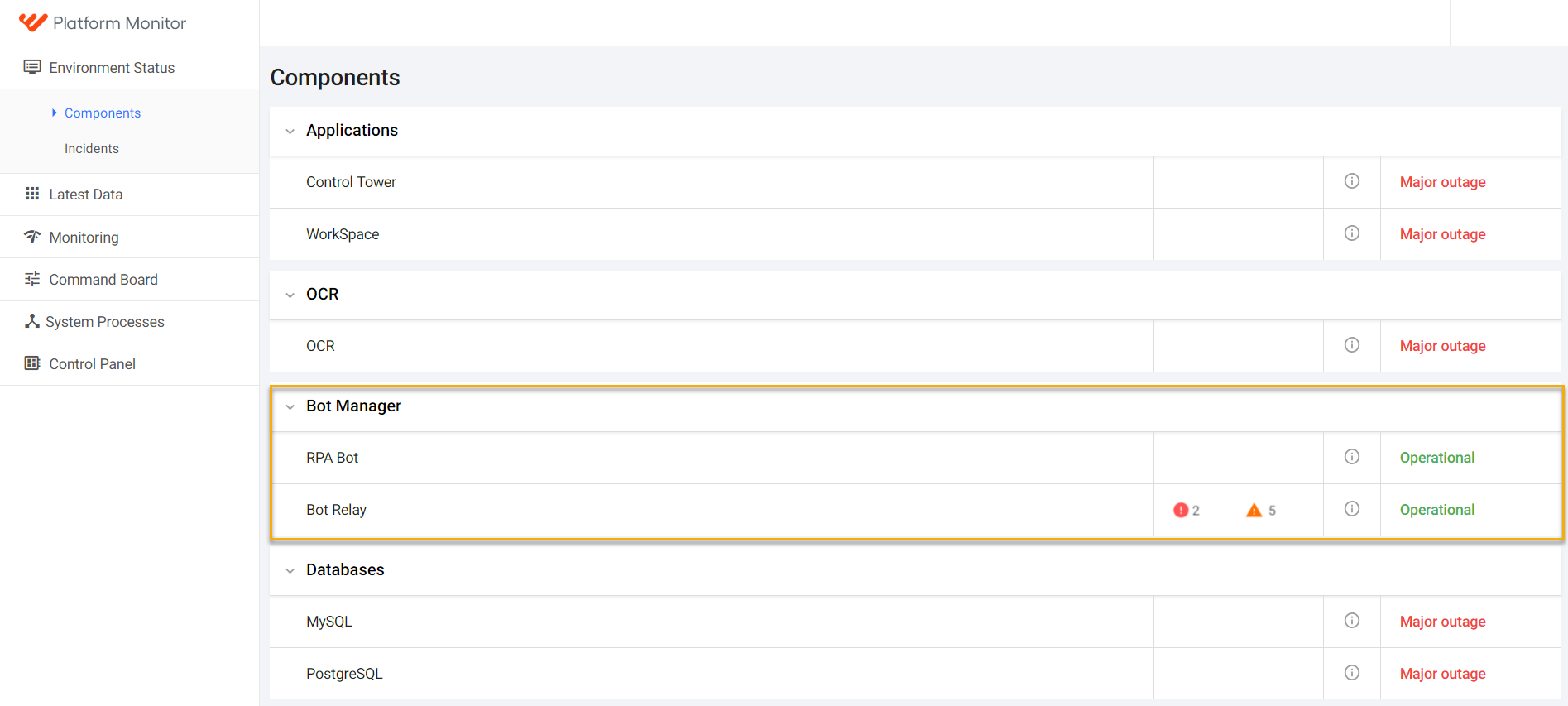
Task: Click the info icon for Control Tower
Action: click(x=1352, y=181)
